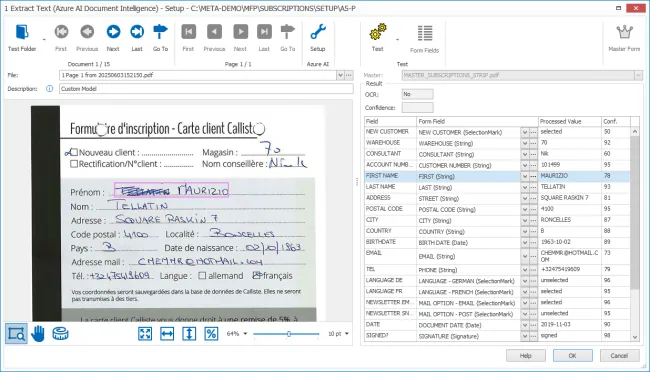Select the TEL row
This screenshot has width=650, height=372.
(x=497, y=270)
